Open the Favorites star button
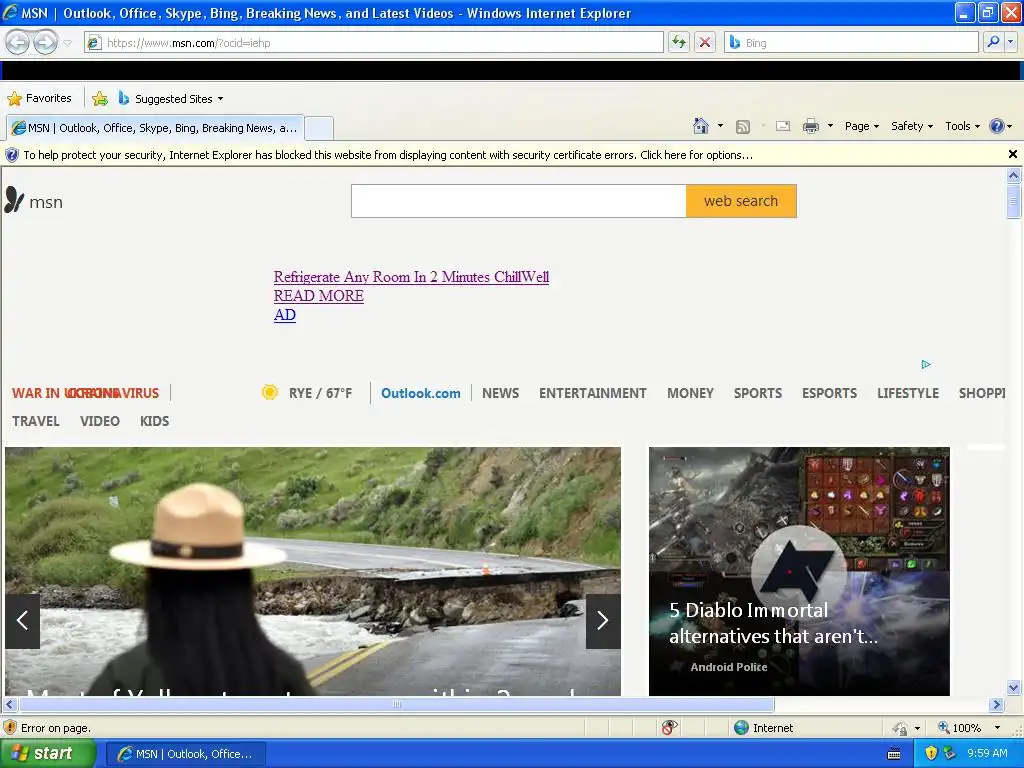 tap(39, 99)
